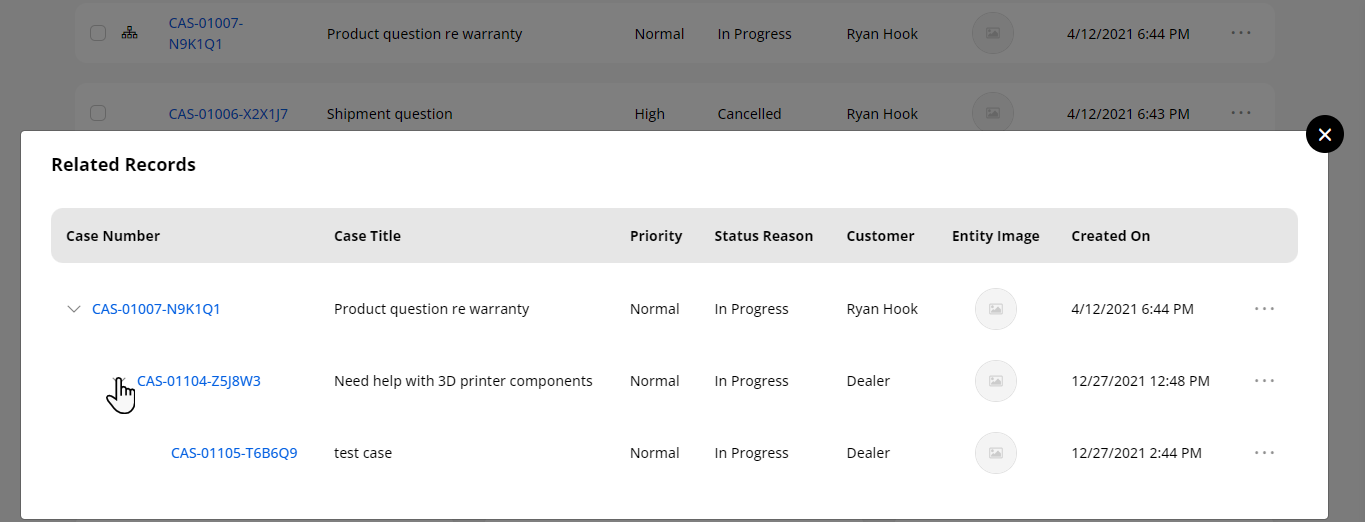Open case link CAS-01006-X2X1J7
Image resolution: width=1365 pixels, height=522 pixels.
pos(228,114)
